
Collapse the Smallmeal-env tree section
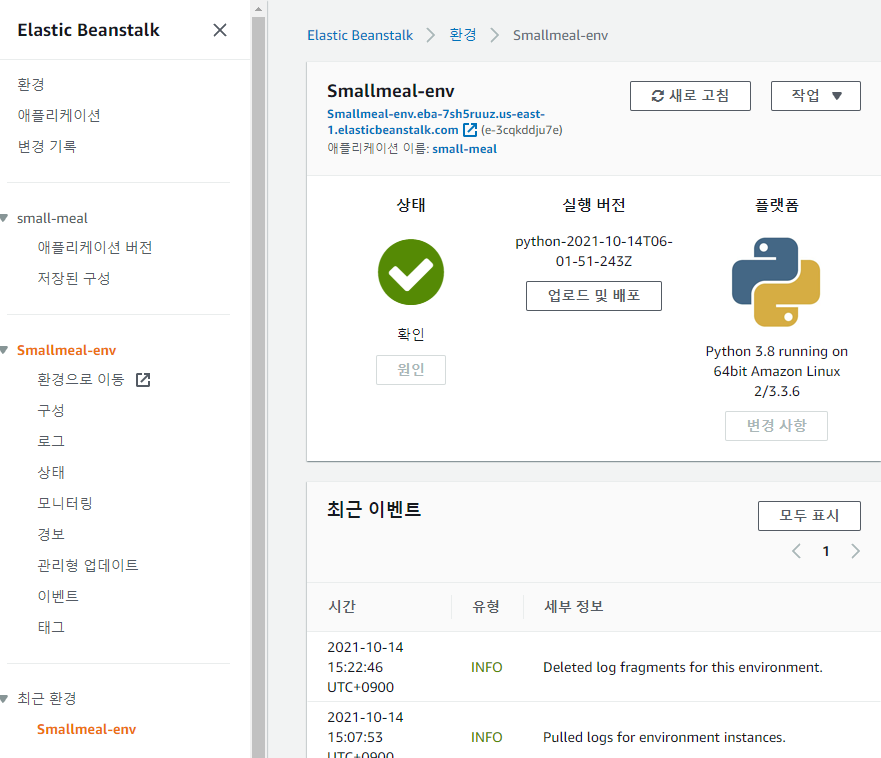click(x=4, y=350)
